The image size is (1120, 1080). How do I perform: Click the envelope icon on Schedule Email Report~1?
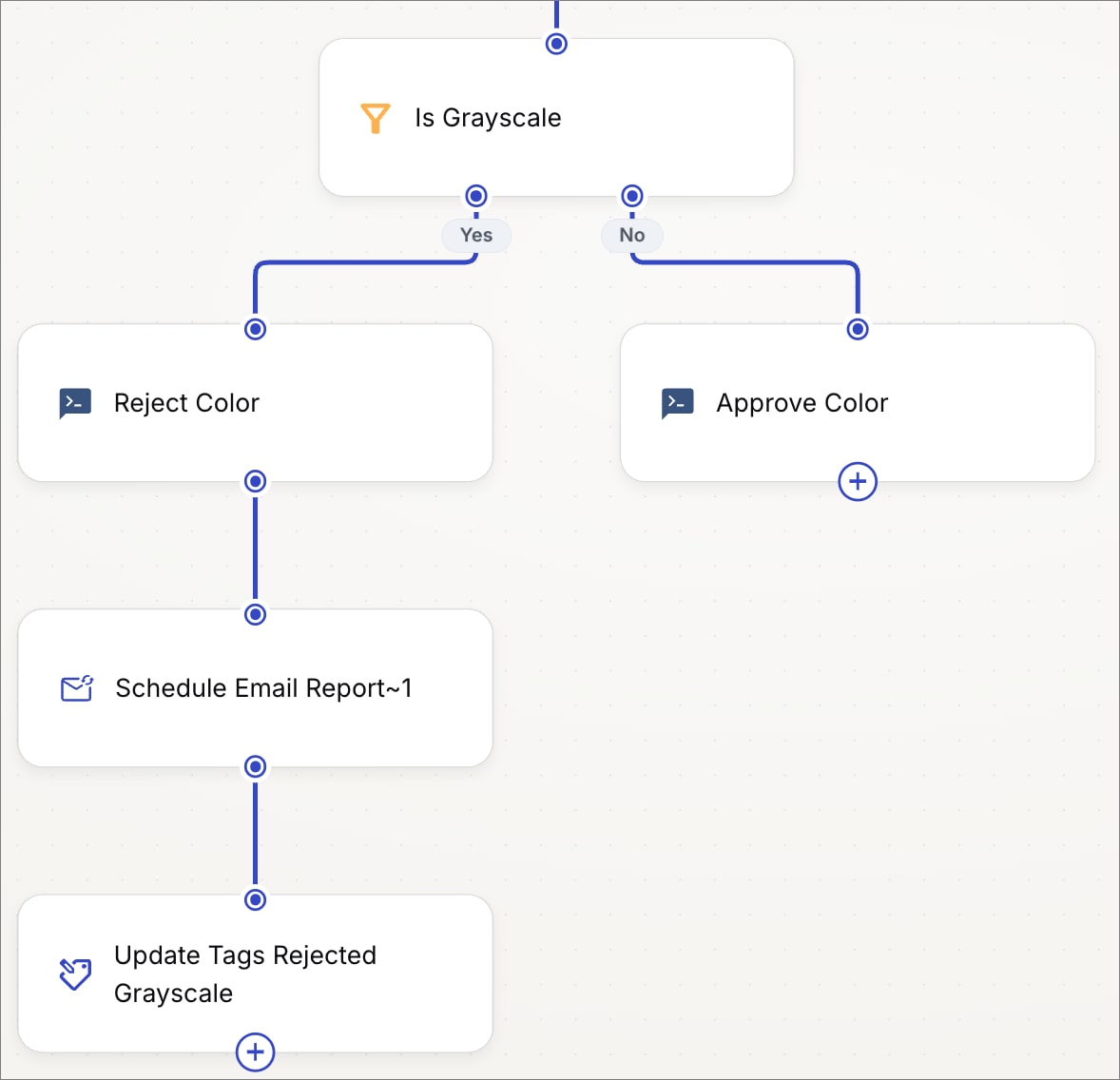pyautogui.click(x=76, y=688)
